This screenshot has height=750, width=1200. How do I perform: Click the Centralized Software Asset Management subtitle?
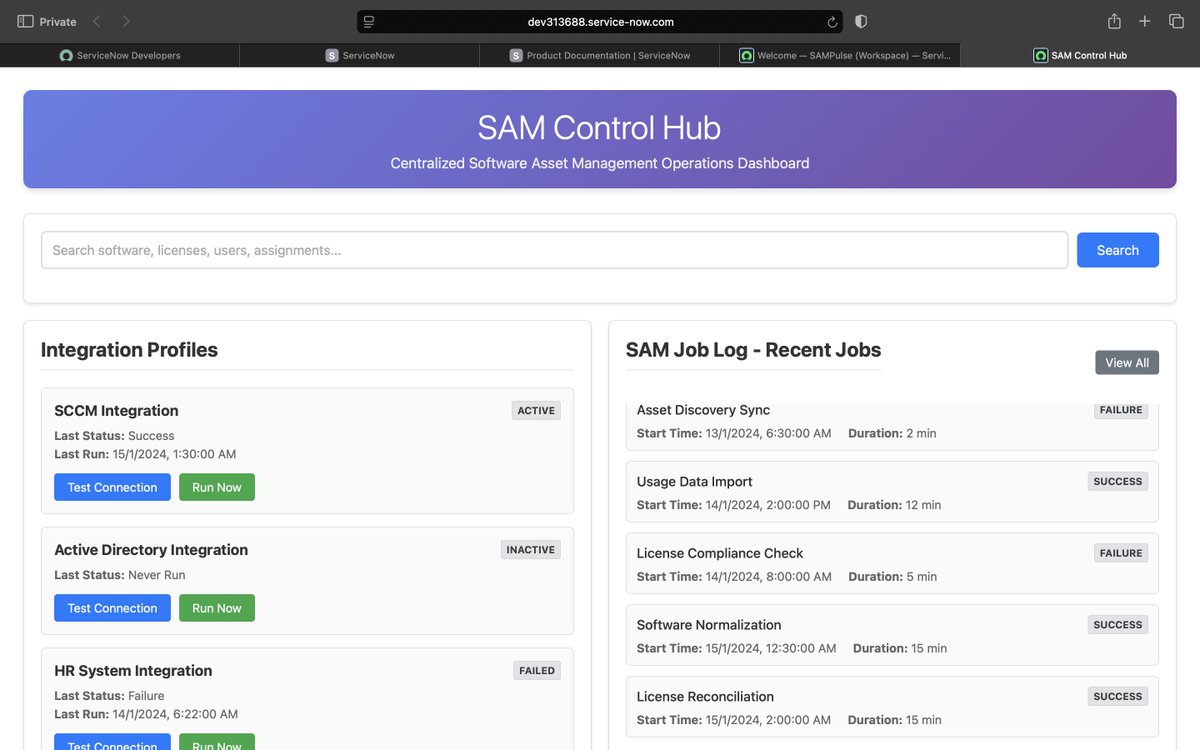(600, 163)
